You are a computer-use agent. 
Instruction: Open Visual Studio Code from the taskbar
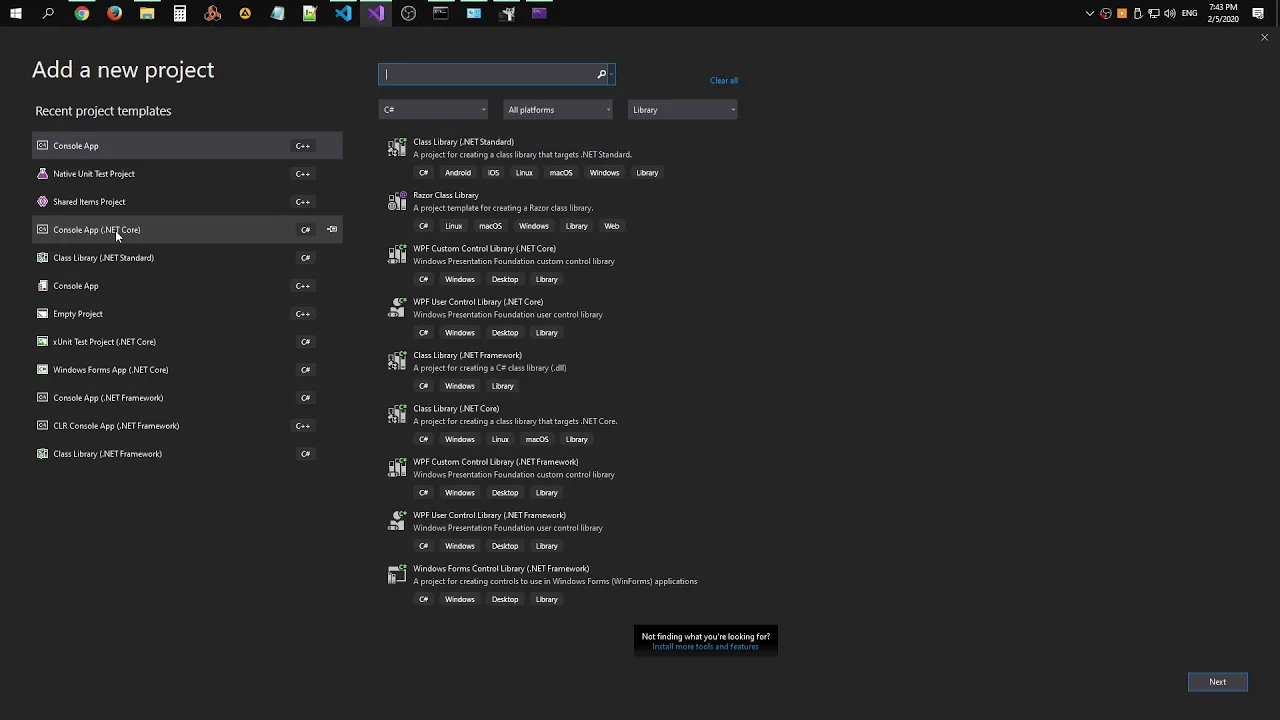point(343,13)
